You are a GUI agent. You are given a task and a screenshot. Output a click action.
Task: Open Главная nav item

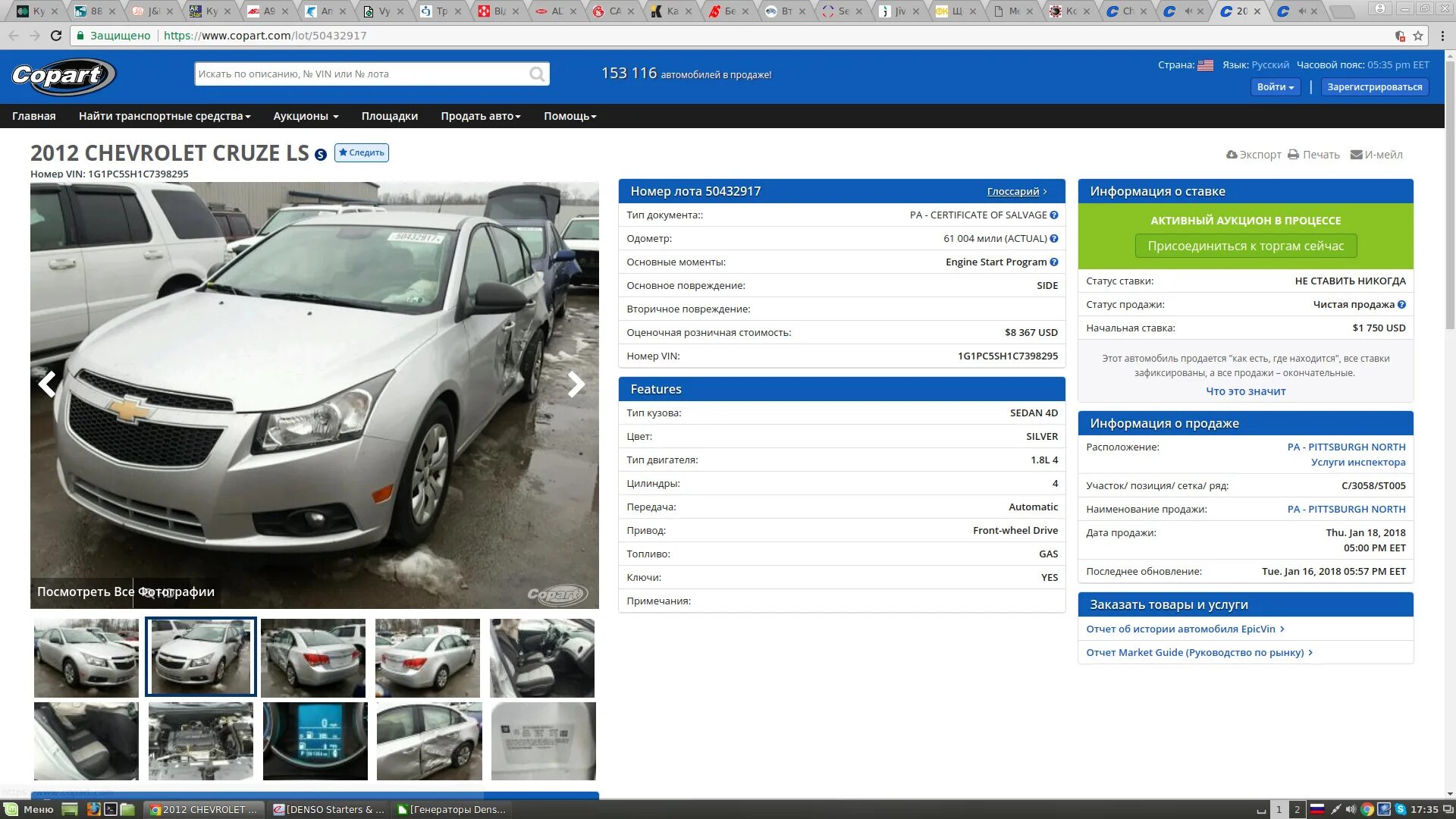[34, 116]
